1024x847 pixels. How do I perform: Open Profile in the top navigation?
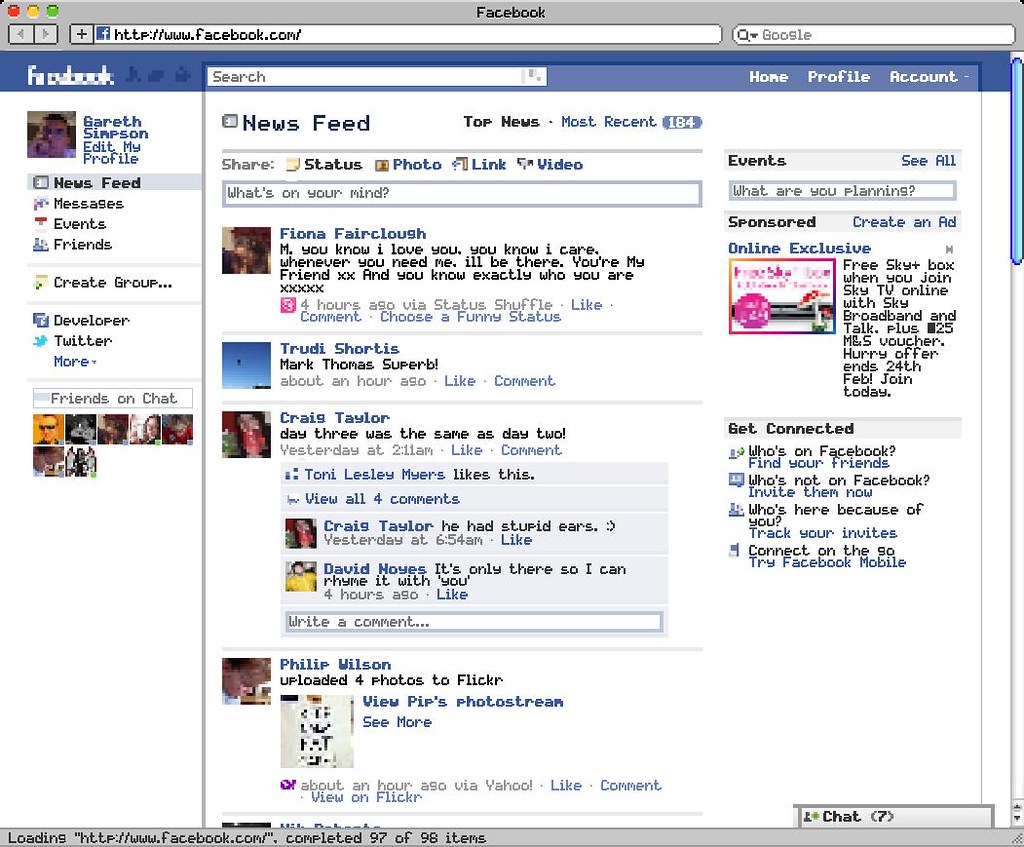coord(839,76)
